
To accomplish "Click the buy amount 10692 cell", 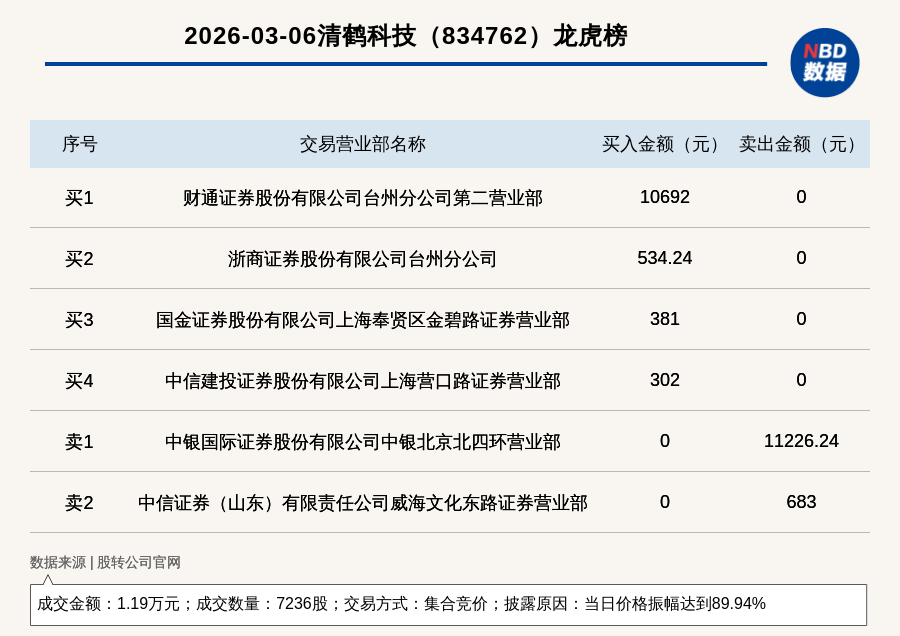I will [x=664, y=197].
